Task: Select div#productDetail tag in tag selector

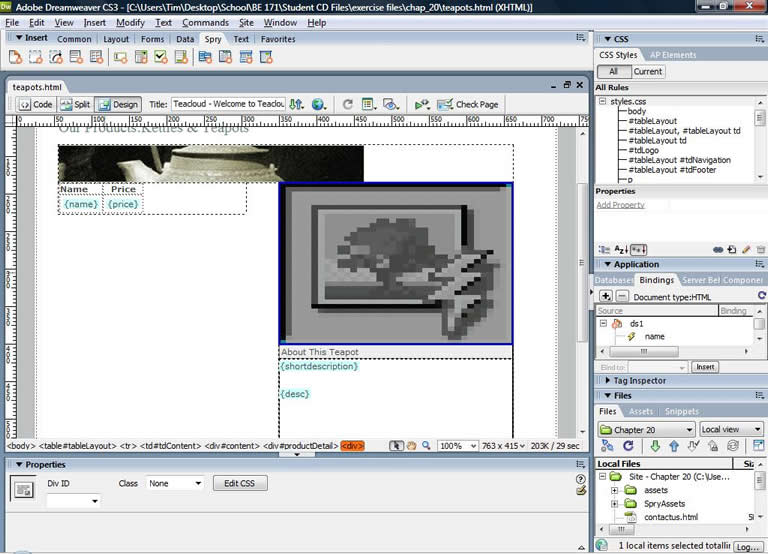Action: click(300, 446)
